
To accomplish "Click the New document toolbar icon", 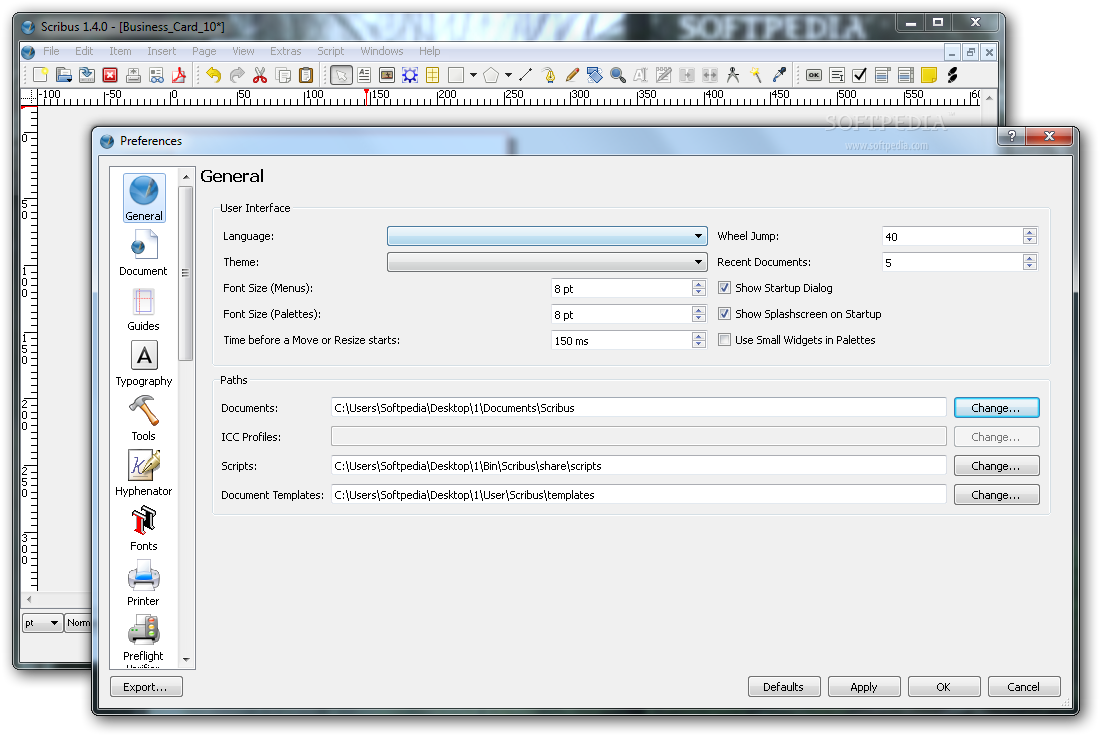I will 41,75.
